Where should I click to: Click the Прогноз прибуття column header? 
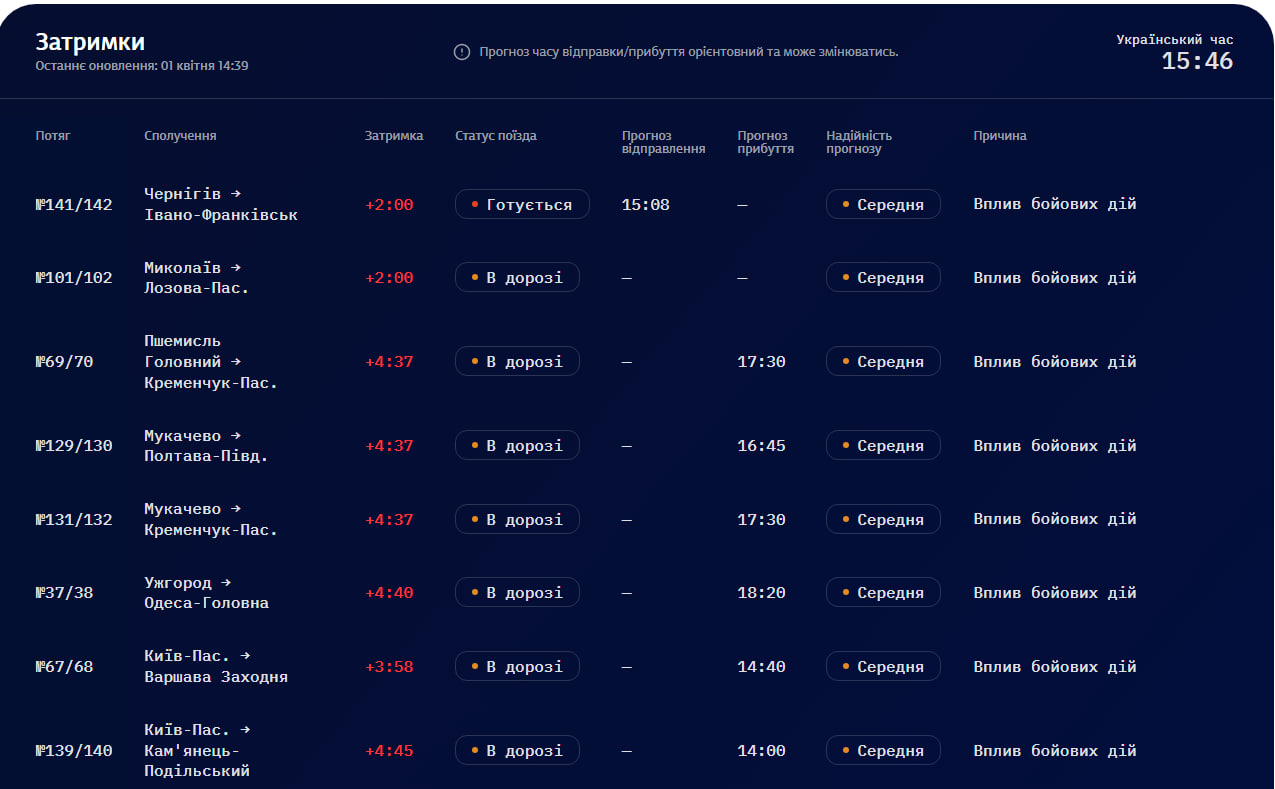tap(766, 142)
